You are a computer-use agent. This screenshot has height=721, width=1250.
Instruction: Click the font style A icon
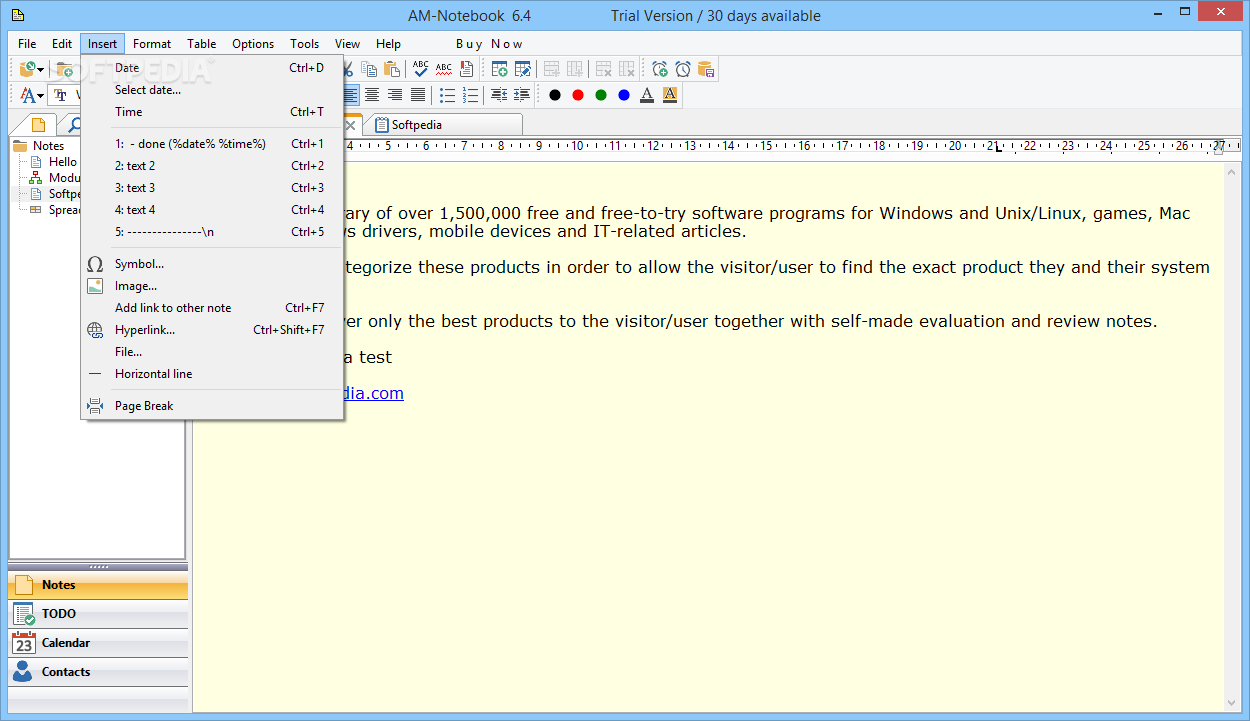click(28, 95)
